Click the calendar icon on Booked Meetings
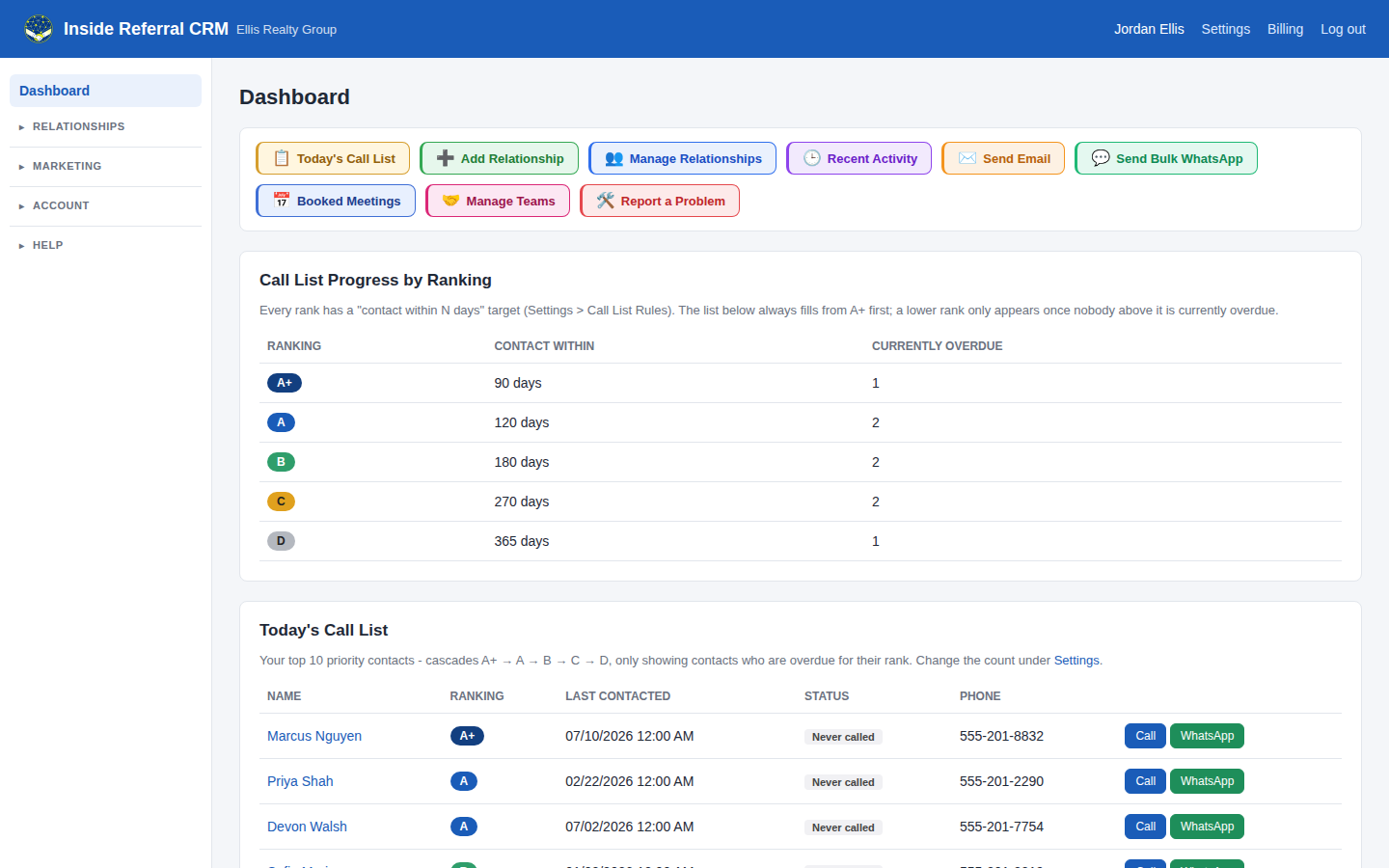This screenshot has height=868, width=1389. pyautogui.click(x=282, y=201)
